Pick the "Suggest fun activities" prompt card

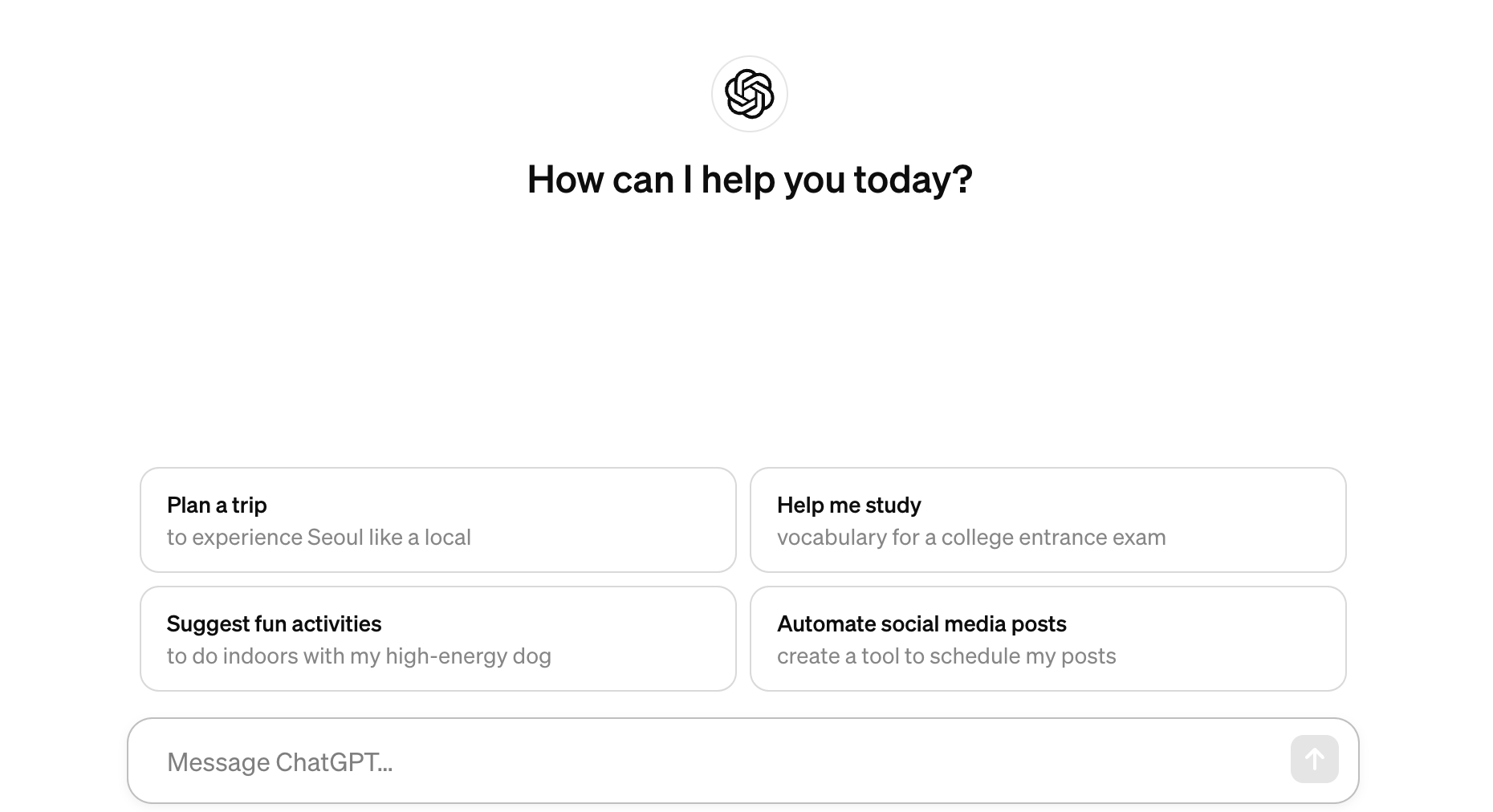pyautogui.click(x=438, y=639)
